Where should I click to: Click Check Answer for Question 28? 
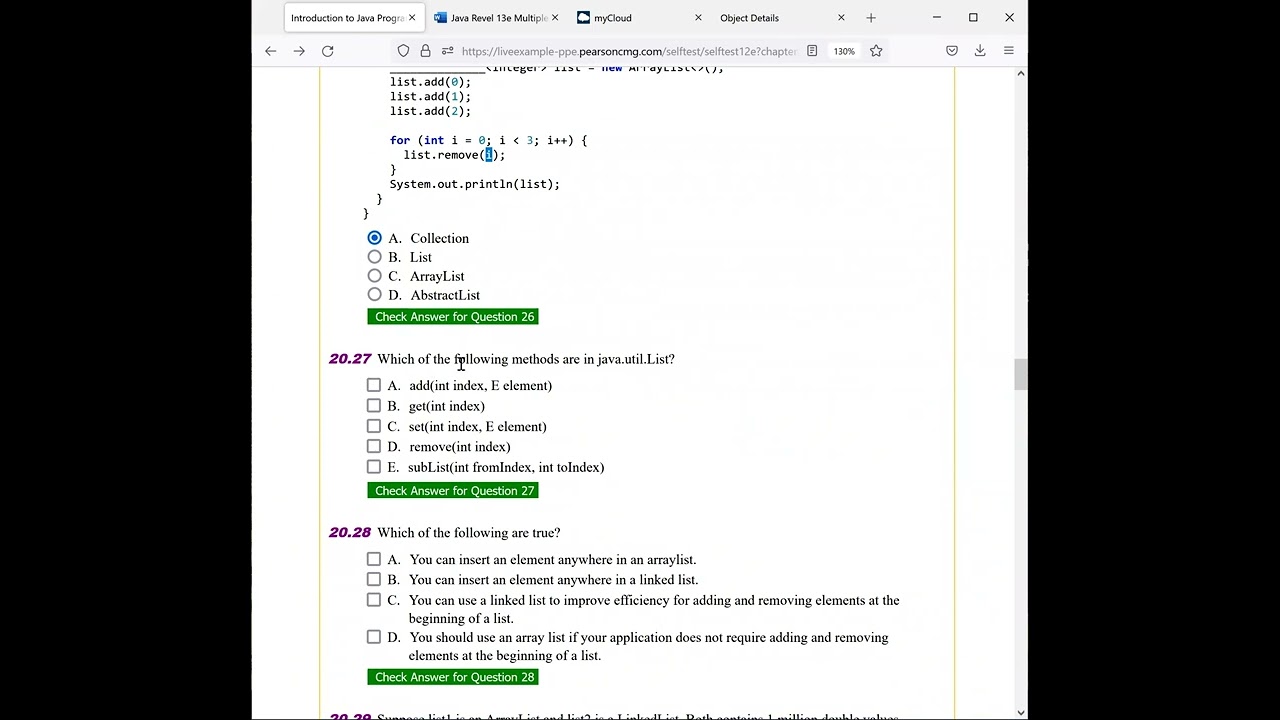pos(453,677)
